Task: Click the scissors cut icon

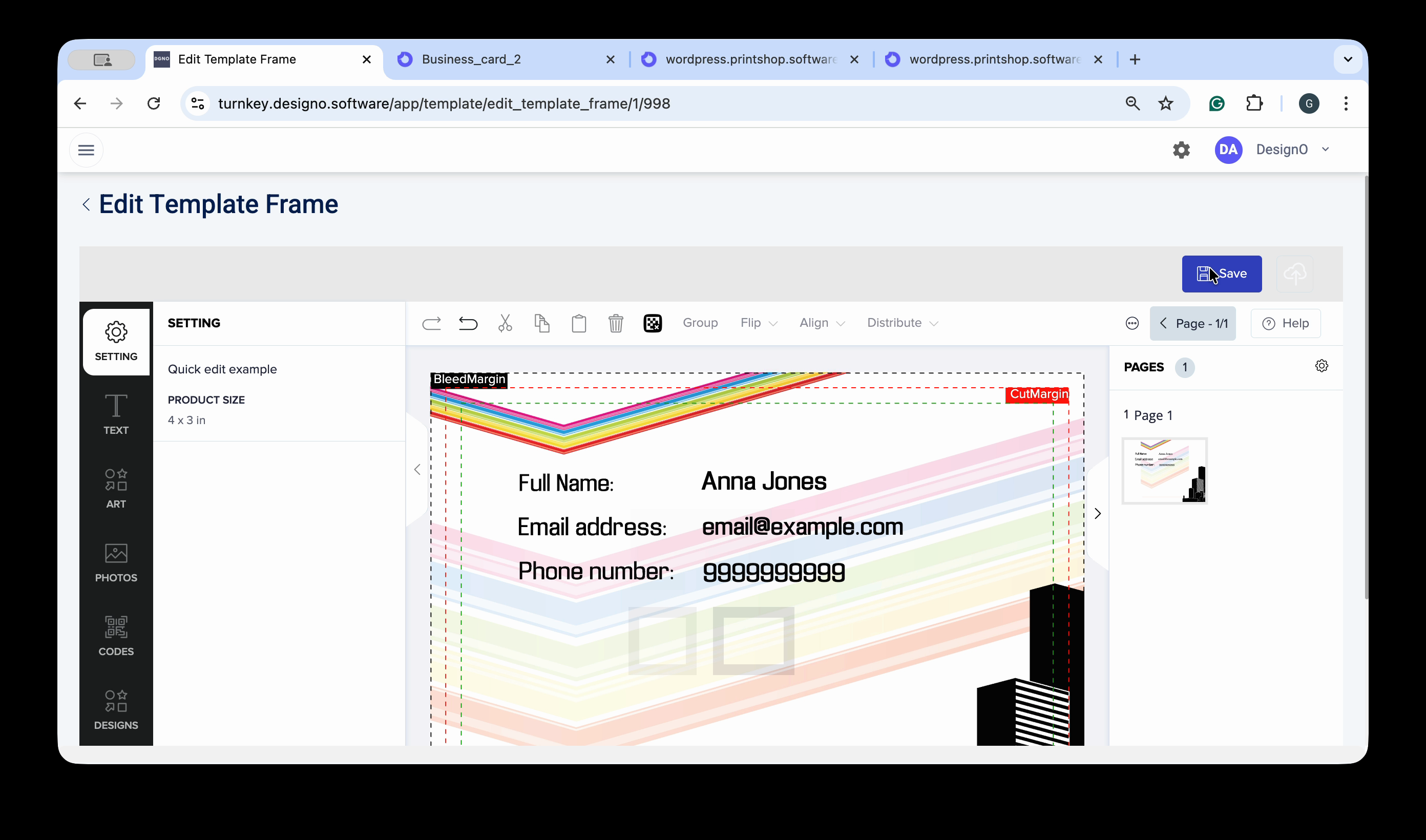Action: click(505, 323)
